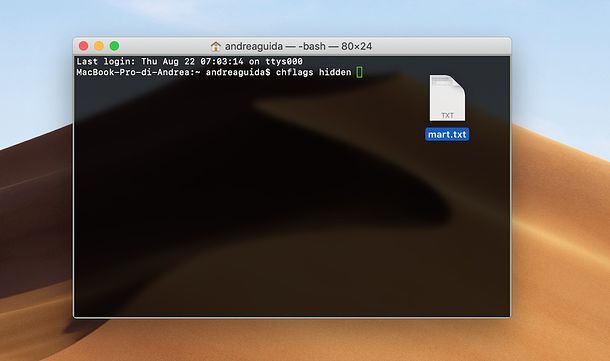
Task: Click the home folder icon in title bar
Action: click(216, 47)
